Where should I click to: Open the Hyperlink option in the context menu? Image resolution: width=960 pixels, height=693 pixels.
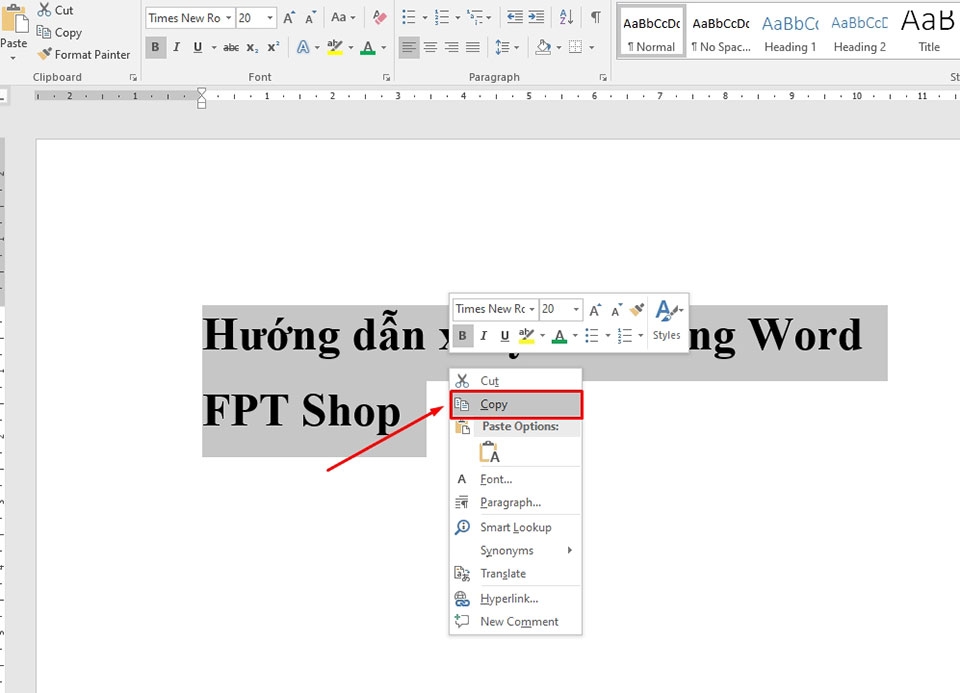coord(502,597)
